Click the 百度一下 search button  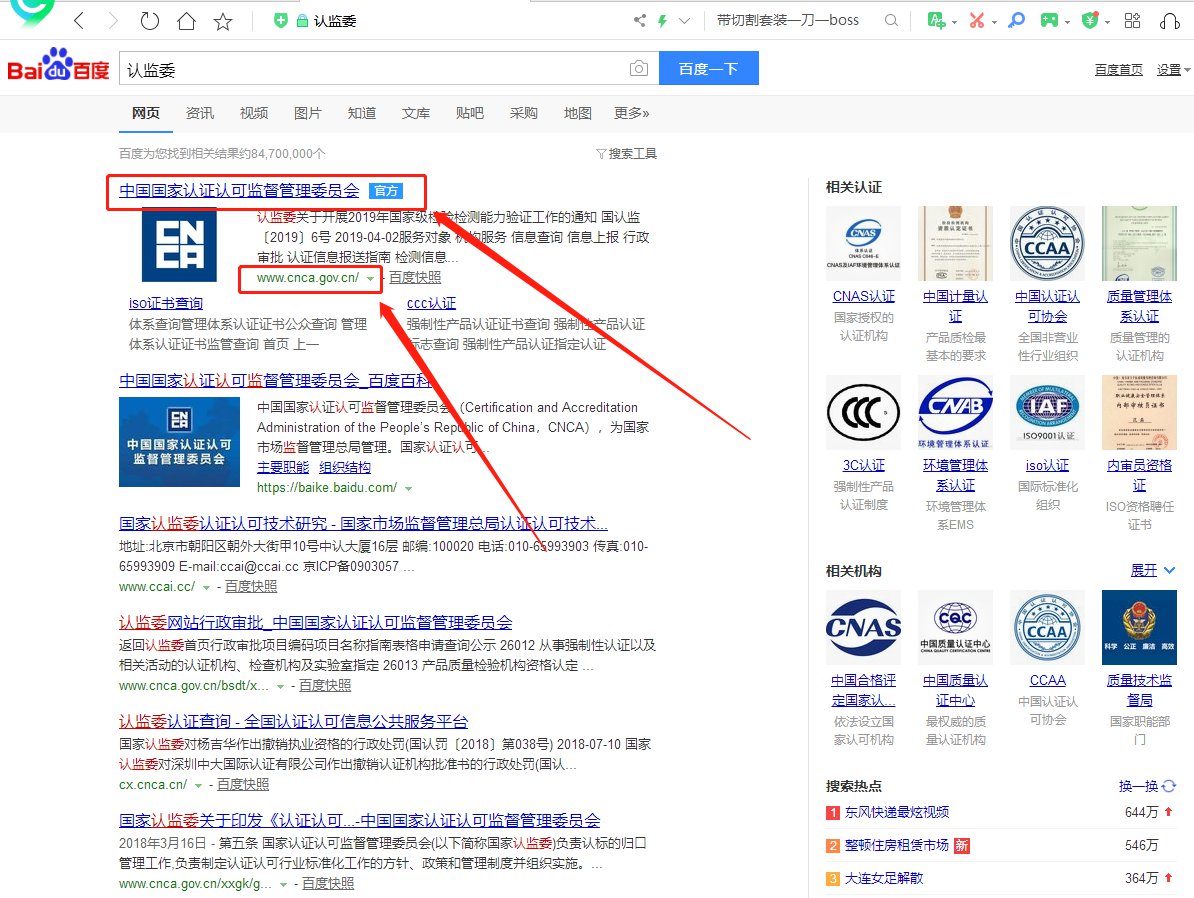pyautogui.click(x=708, y=69)
